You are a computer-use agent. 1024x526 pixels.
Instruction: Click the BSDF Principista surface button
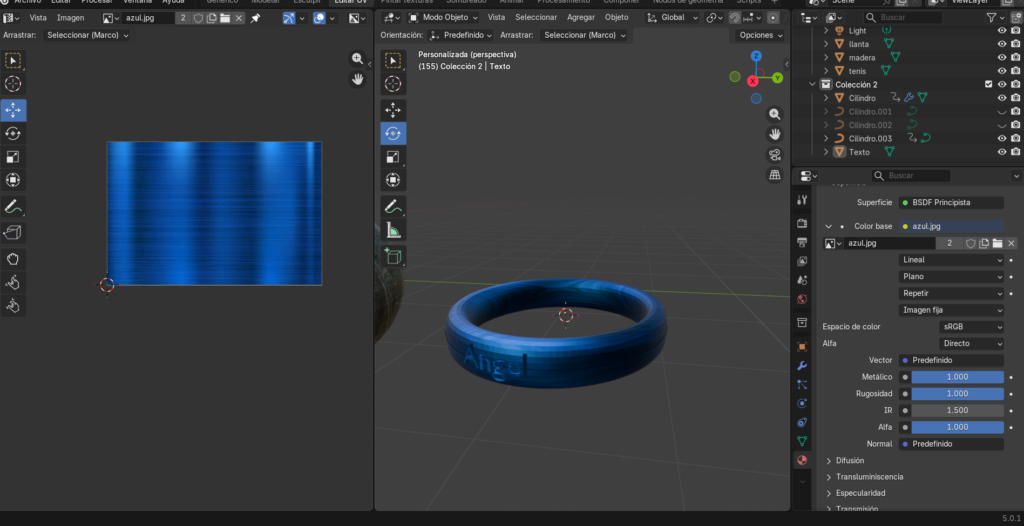950,202
